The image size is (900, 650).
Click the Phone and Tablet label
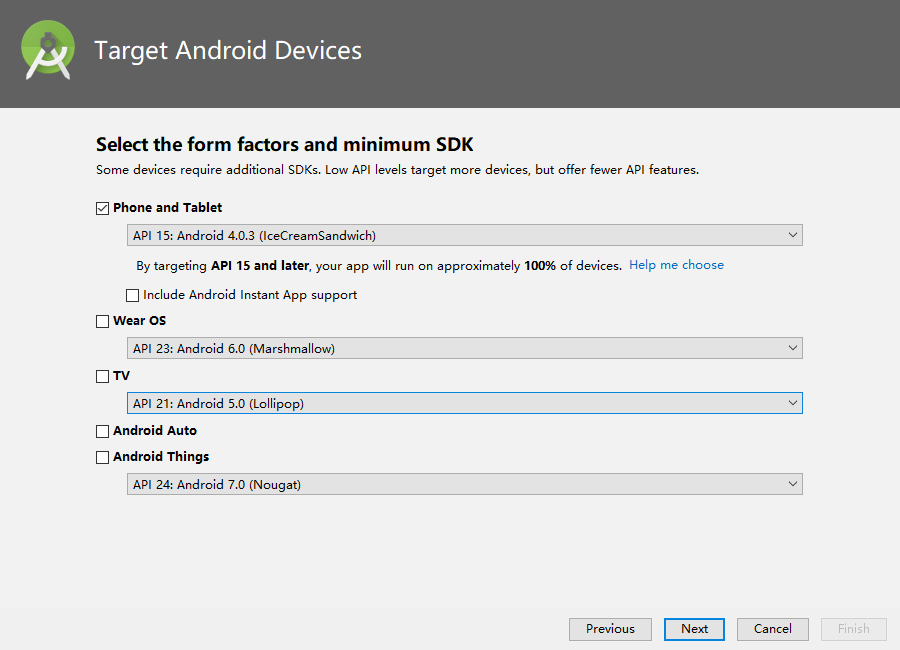(168, 208)
